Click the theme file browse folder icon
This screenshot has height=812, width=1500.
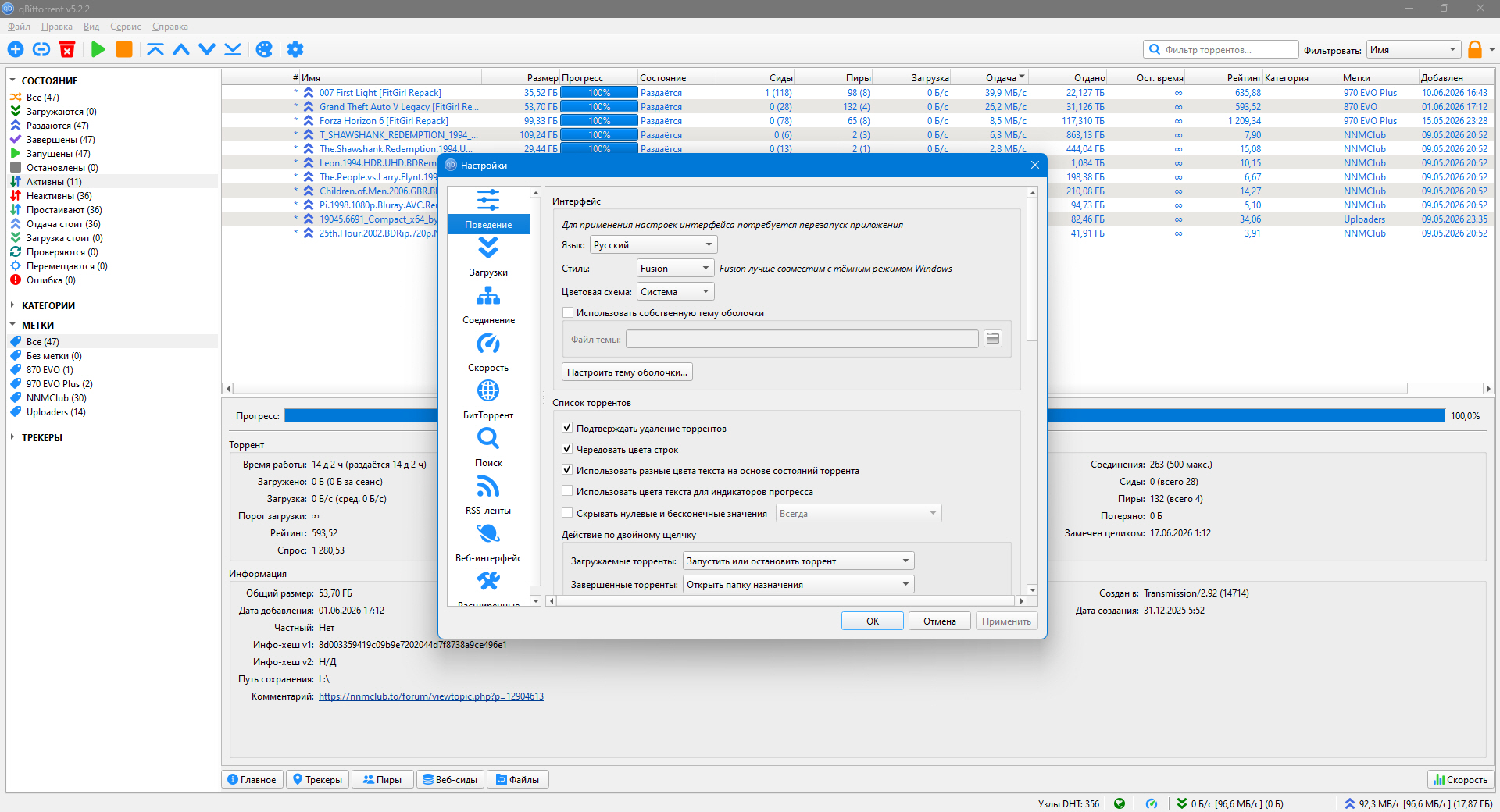992,339
